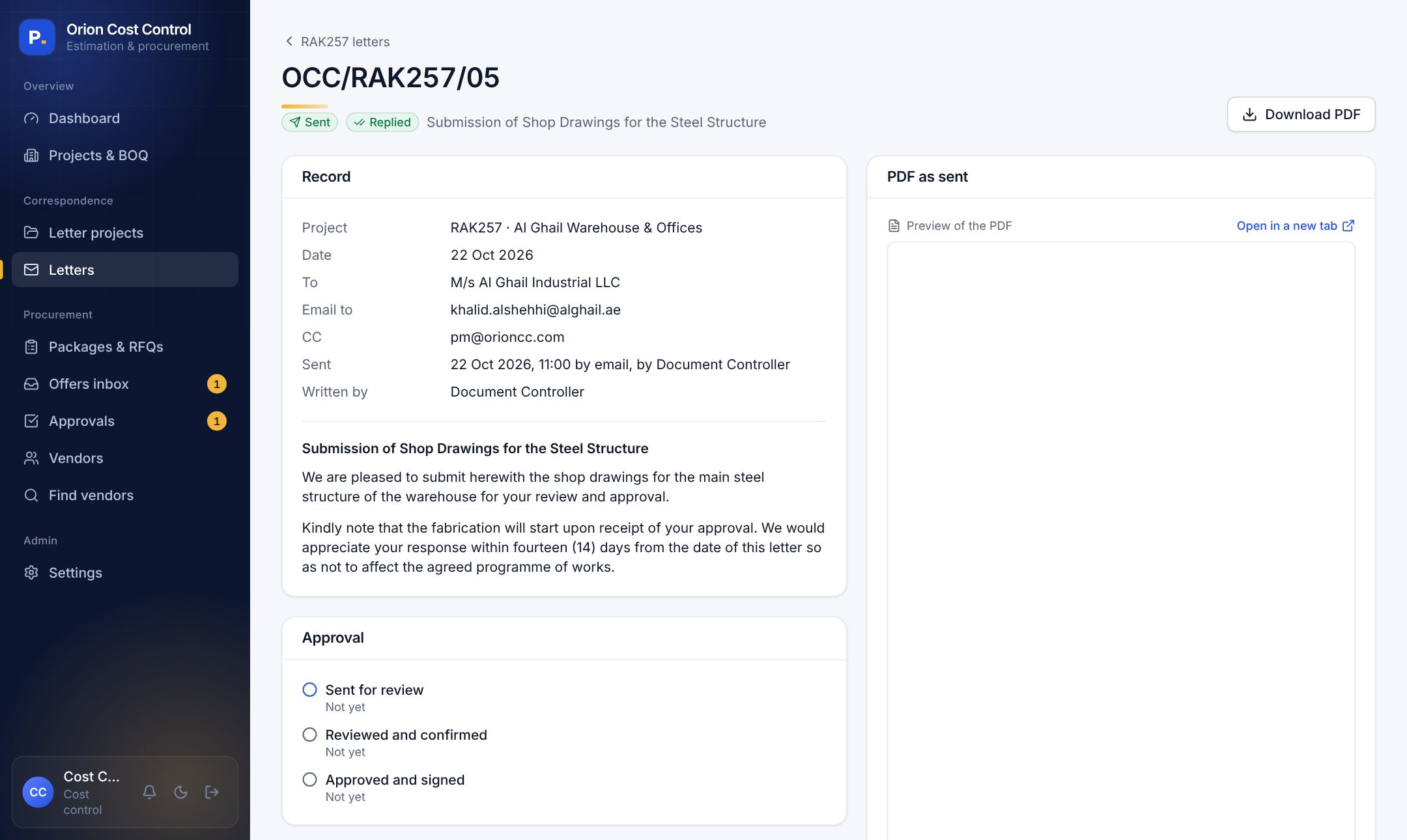This screenshot has height=840, width=1407.
Task: Open notifications bell
Action: tap(149, 792)
